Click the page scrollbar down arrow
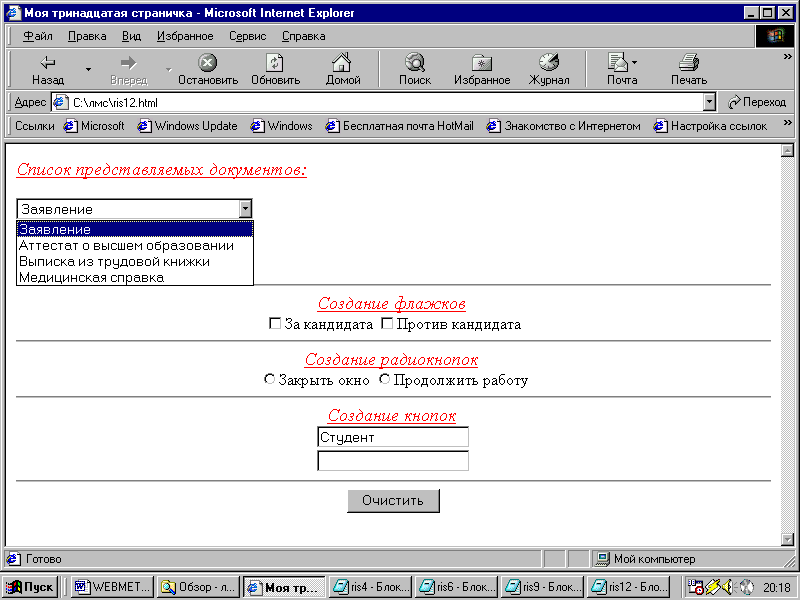Image resolution: width=800 pixels, height=600 pixels. click(787, 539)
